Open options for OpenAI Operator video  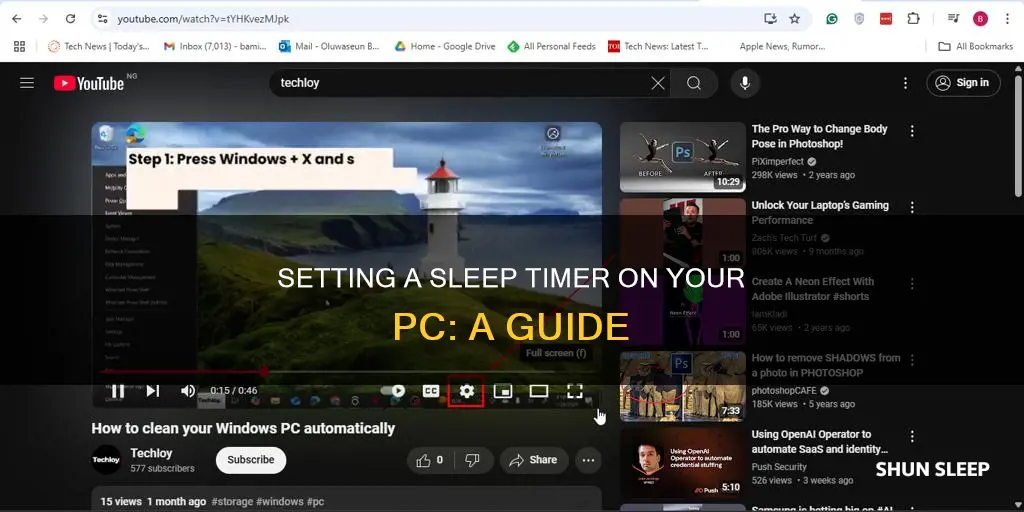pos(912,437)
